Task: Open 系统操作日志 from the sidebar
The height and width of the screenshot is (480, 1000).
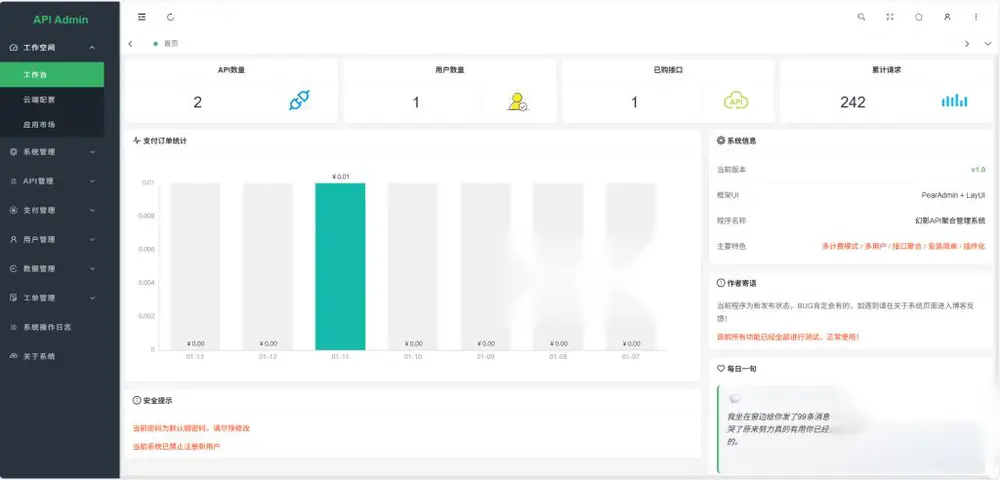Action: [52, 327]
